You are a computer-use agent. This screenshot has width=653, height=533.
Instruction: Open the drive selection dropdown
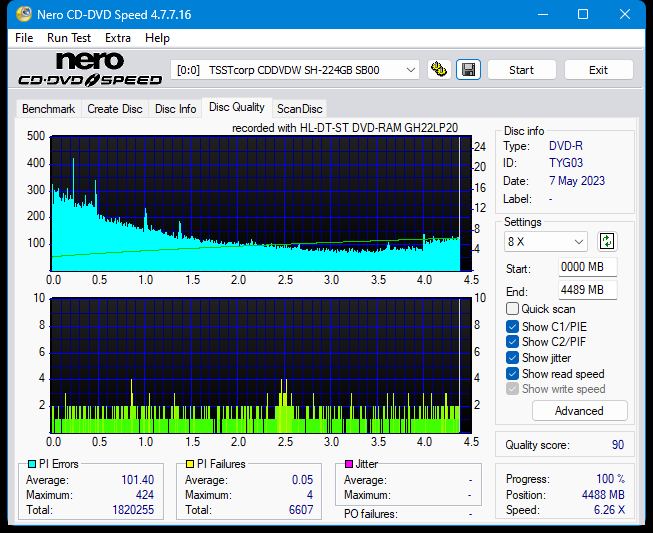point(296,70)
